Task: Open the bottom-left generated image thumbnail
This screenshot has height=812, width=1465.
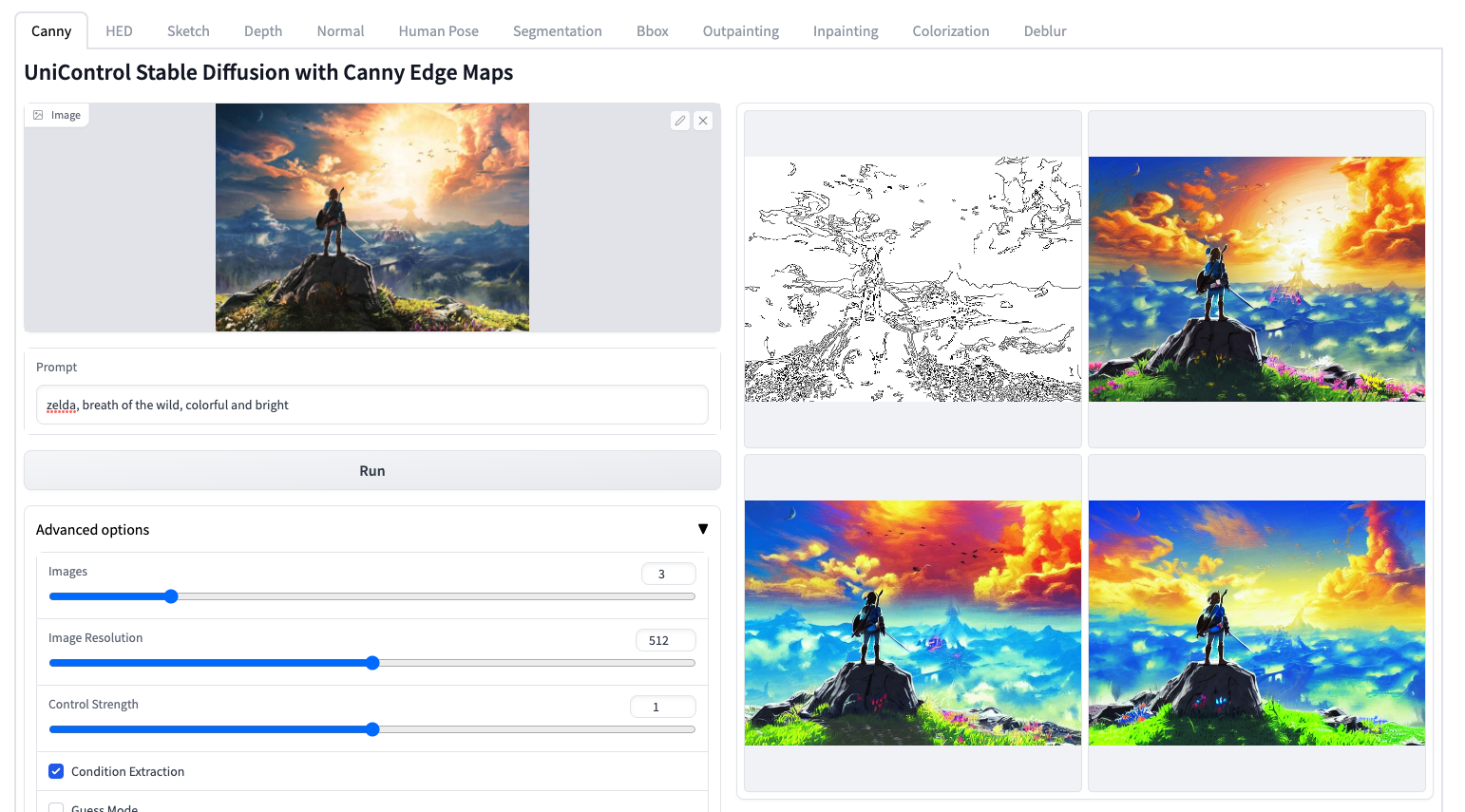Action: click(912, 623)
